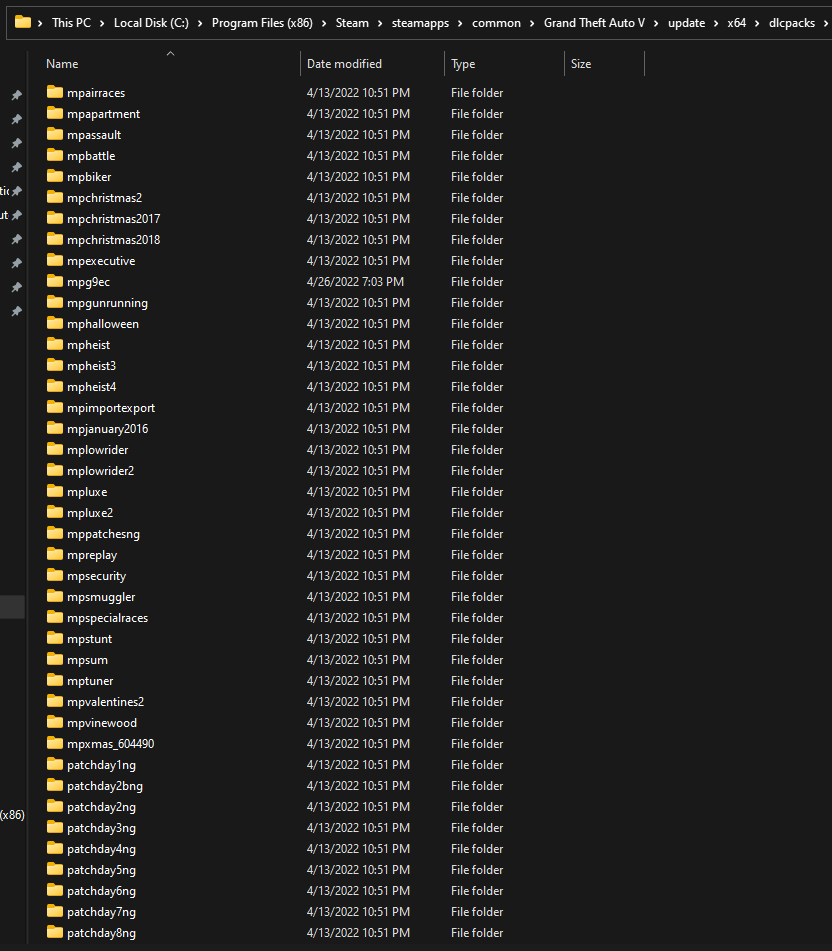Select the mpvalentines2 folder name
832x951 pixels.
[x=106, y=702]
